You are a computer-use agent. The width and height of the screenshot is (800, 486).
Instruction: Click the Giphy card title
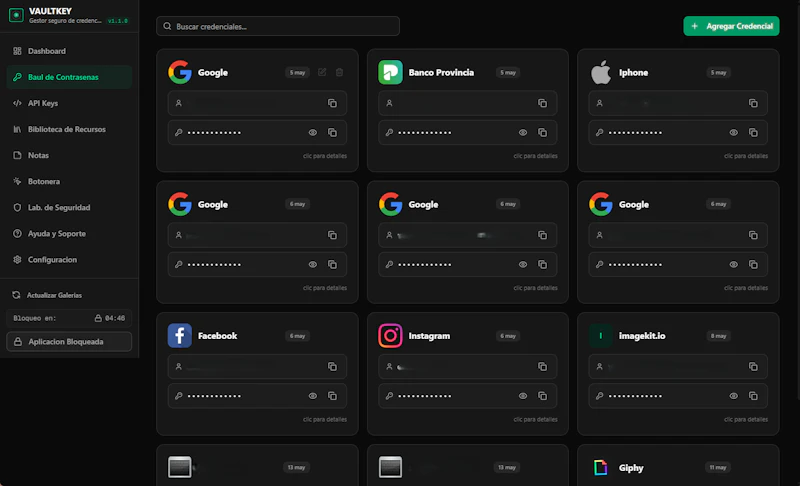point(631,468)
